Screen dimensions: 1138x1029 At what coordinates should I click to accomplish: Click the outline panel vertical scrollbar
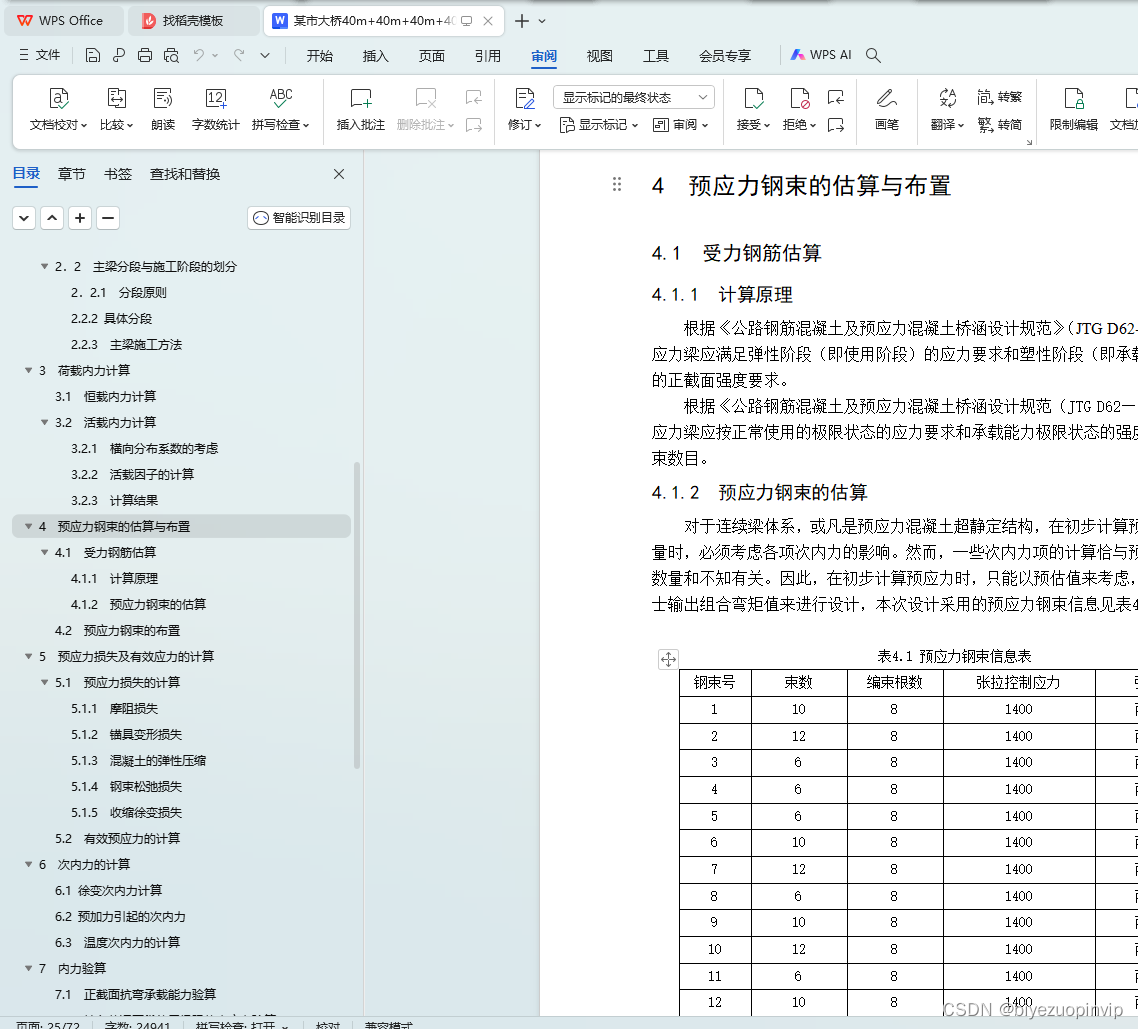point(356,615)
